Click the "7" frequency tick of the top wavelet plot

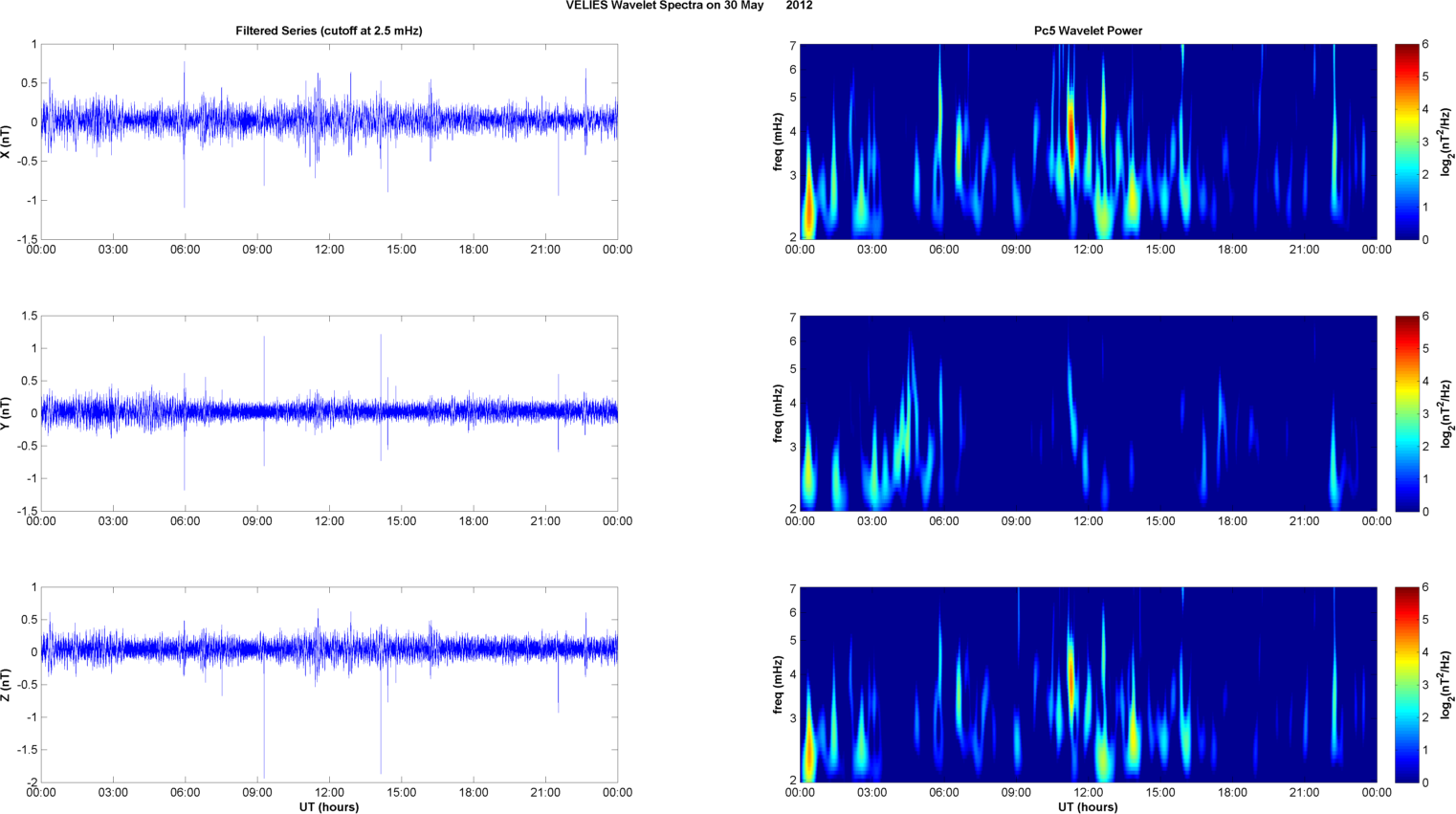[x=793, y=46]
